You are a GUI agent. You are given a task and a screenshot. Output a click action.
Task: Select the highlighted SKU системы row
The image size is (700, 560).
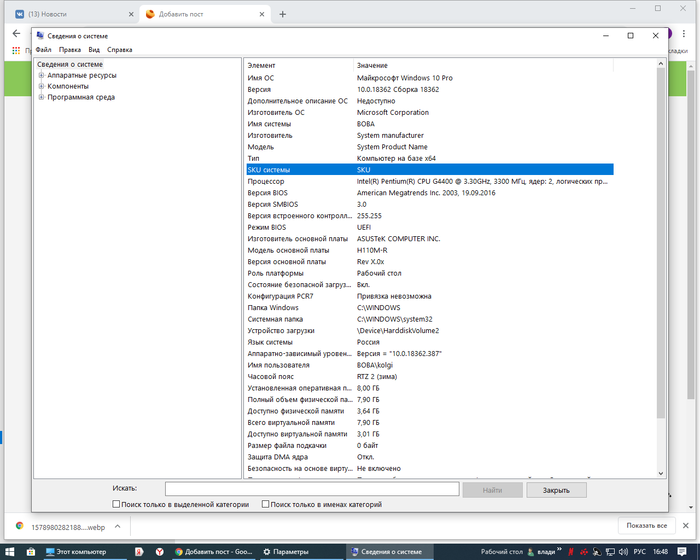pyautogui.click(x=430, y=170)
